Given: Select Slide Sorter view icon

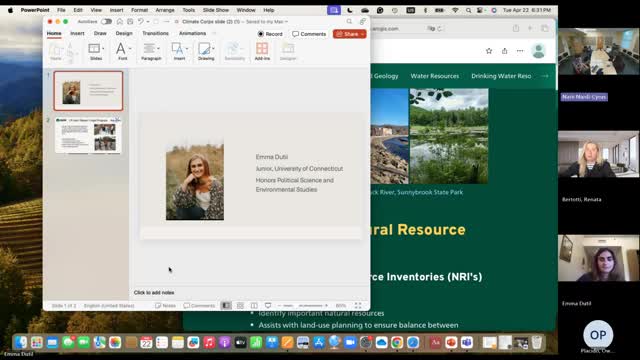Looking at the screenshot, I should pos(240,306).
